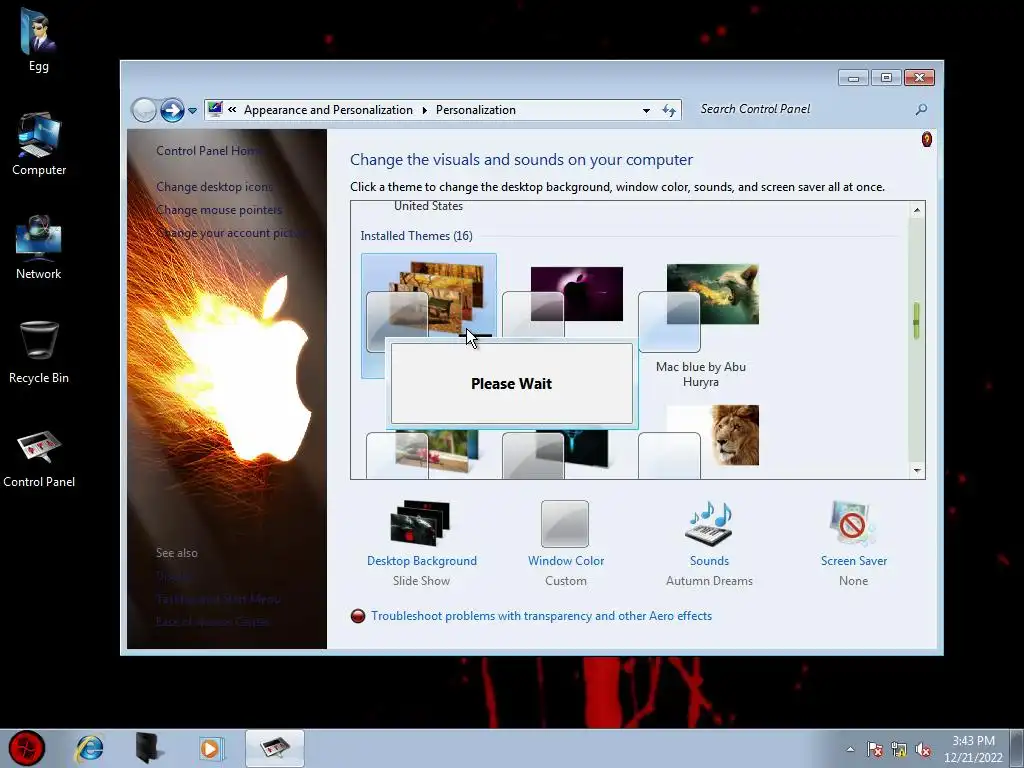The width and height of the screenshot is (1024, 768).
Task: Click the Please Wait message box
Action: 511,383
